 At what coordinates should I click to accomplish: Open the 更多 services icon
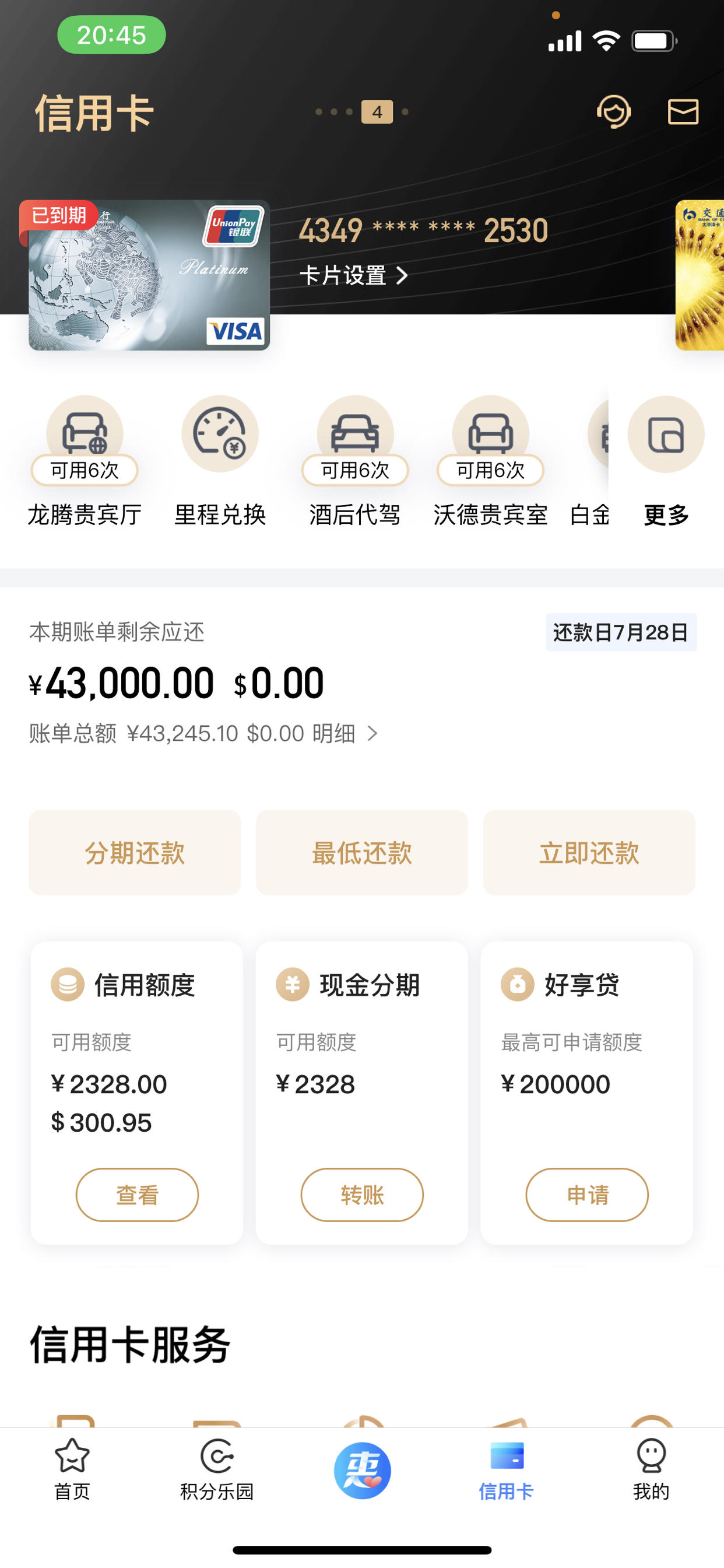click(x=666, y=434)
